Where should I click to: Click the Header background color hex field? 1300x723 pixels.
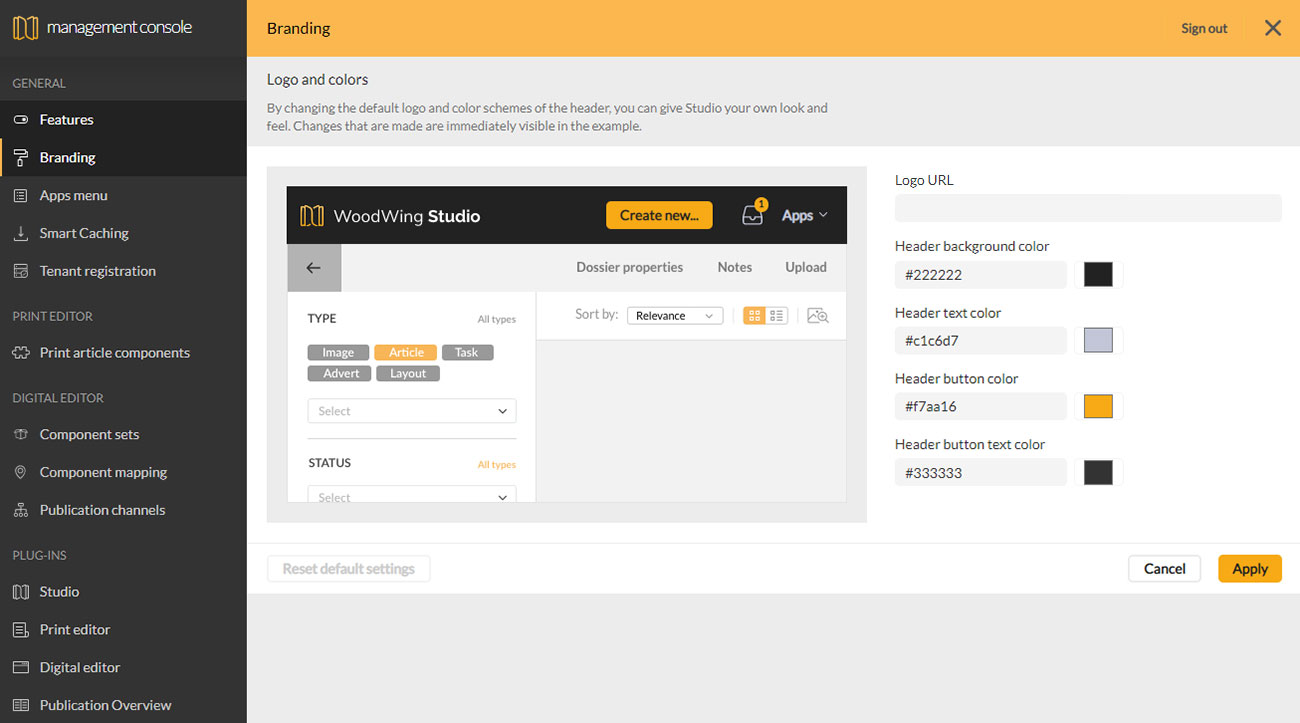pyautogui.click(x=981, y=275)
